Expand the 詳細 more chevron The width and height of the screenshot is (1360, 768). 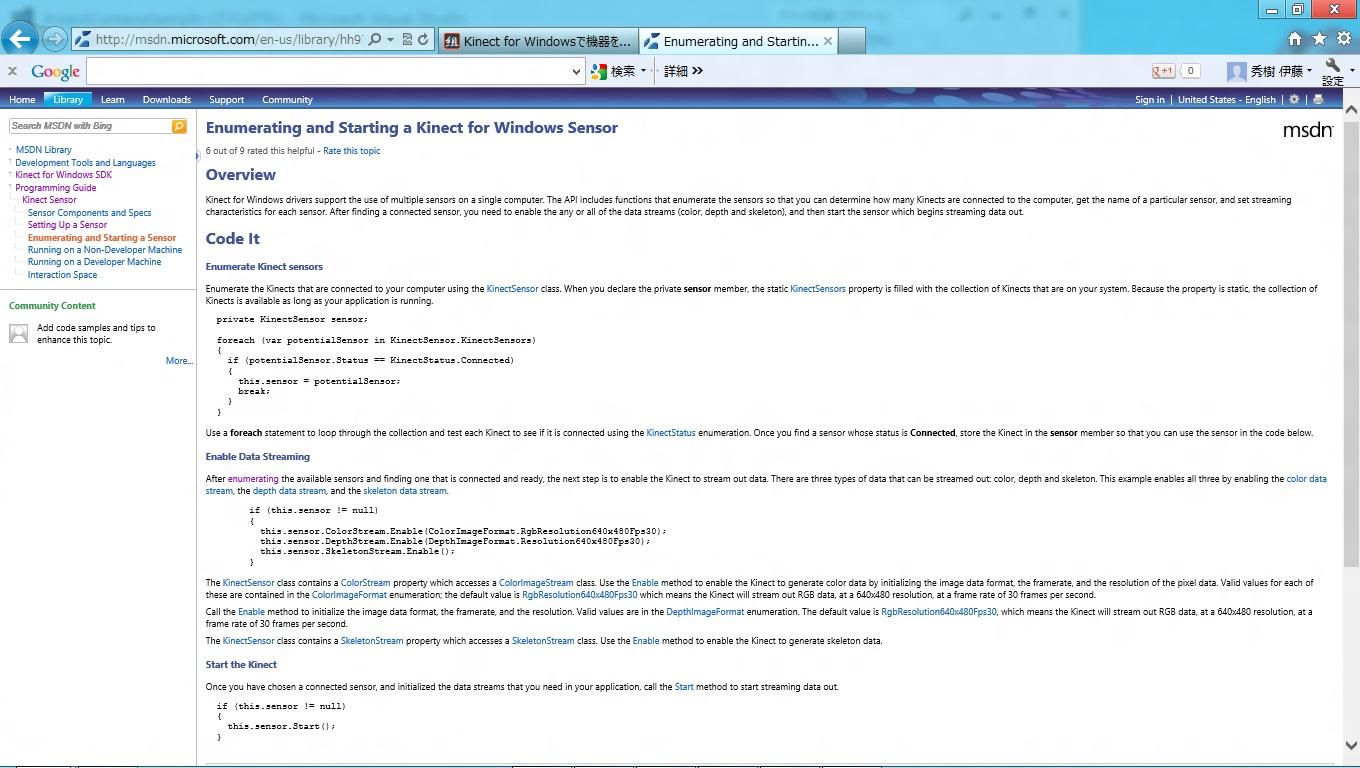(697, 71)
